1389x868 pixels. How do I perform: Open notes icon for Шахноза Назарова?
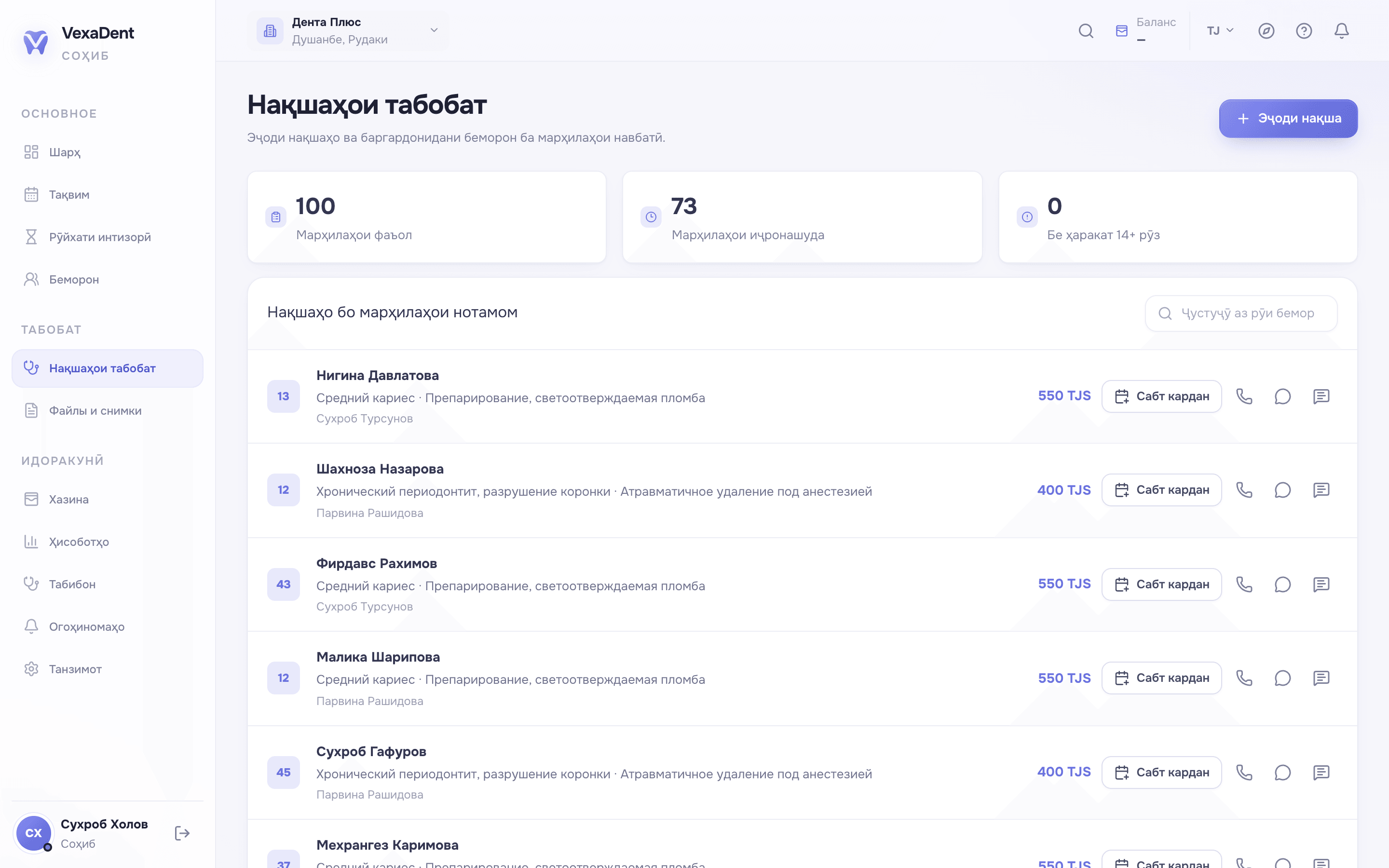[x=1321, y=489]
